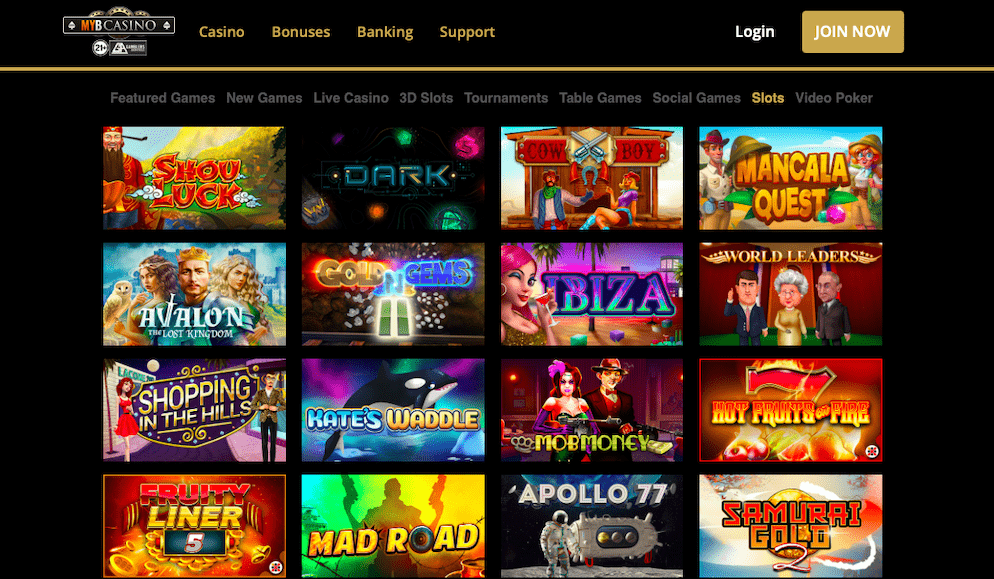The width and height of the screenshot is (994, 579).
Task: Select the Hot Fruits on Fire game
Action: tap(791, 410)
